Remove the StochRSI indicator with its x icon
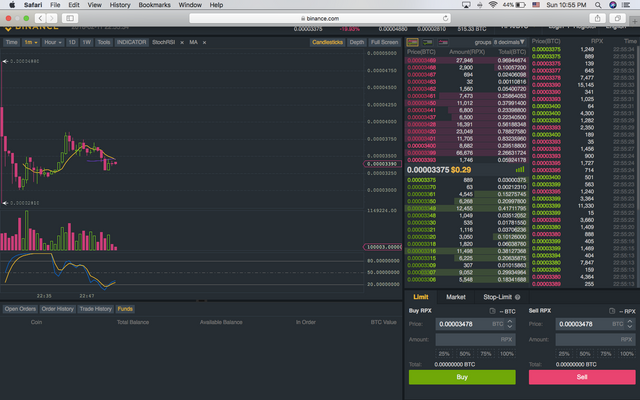The width and height of the screenshot is (640, 400). (182, 42)
